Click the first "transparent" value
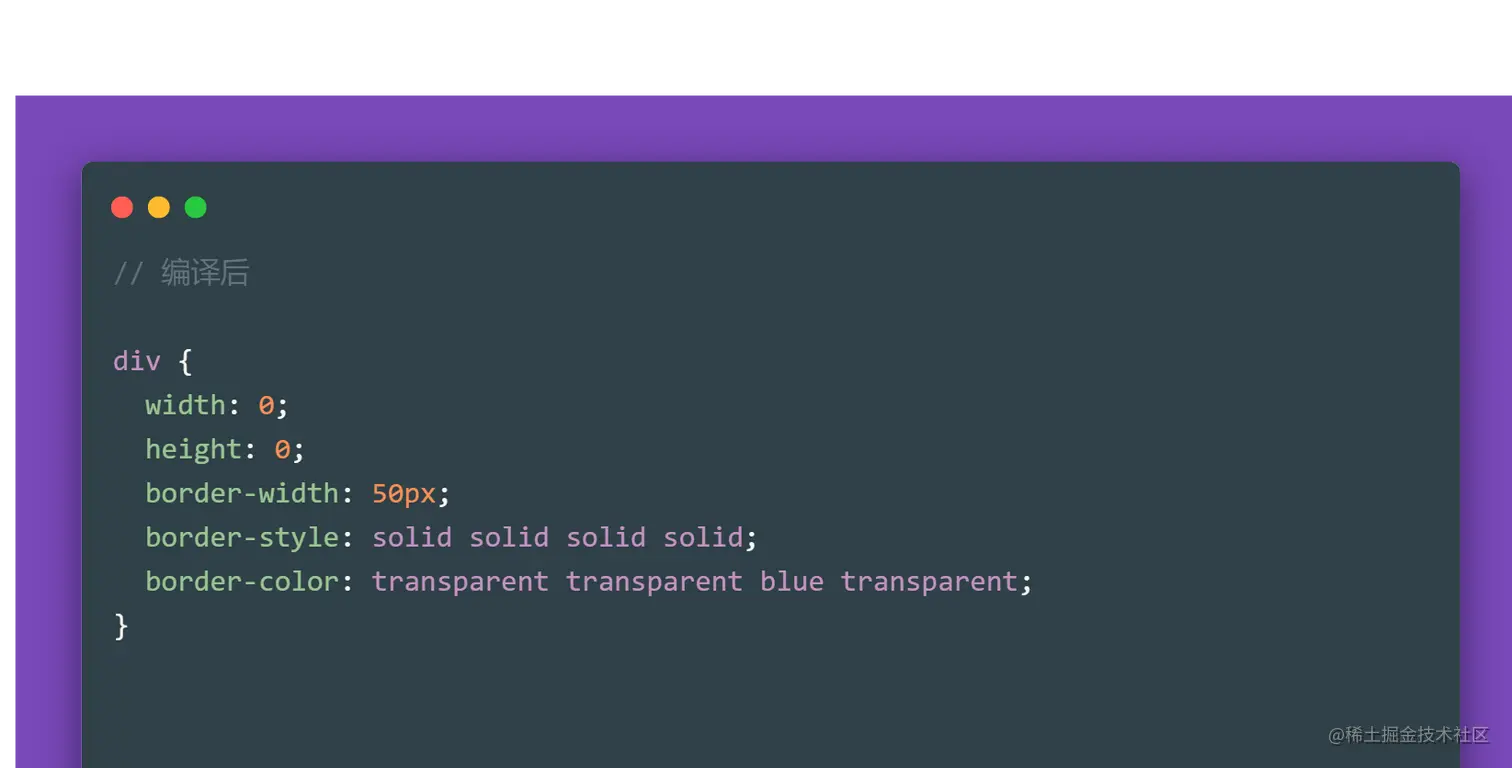Screen dimensions: 1512x768 pos(460,581)
